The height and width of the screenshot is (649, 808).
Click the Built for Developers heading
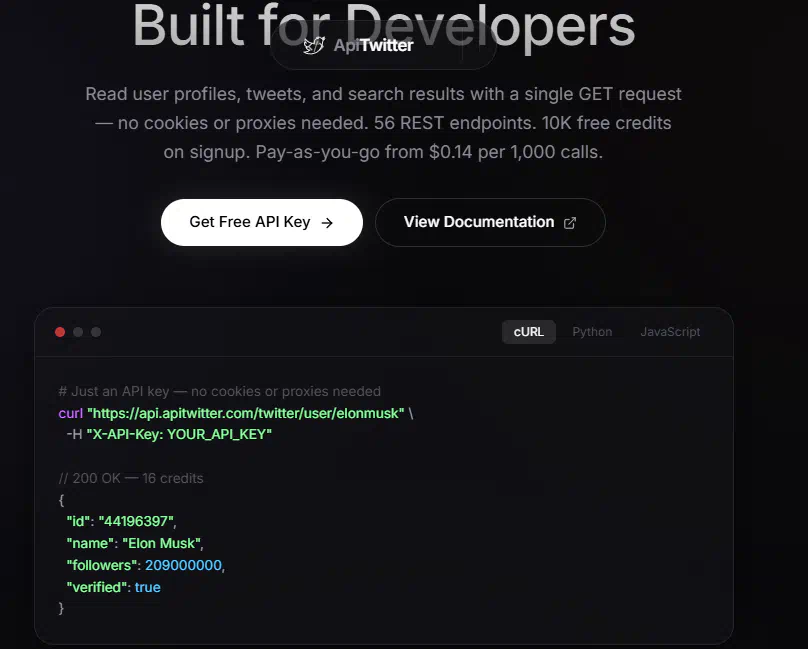pyautogui.click(x=384, y=25)
